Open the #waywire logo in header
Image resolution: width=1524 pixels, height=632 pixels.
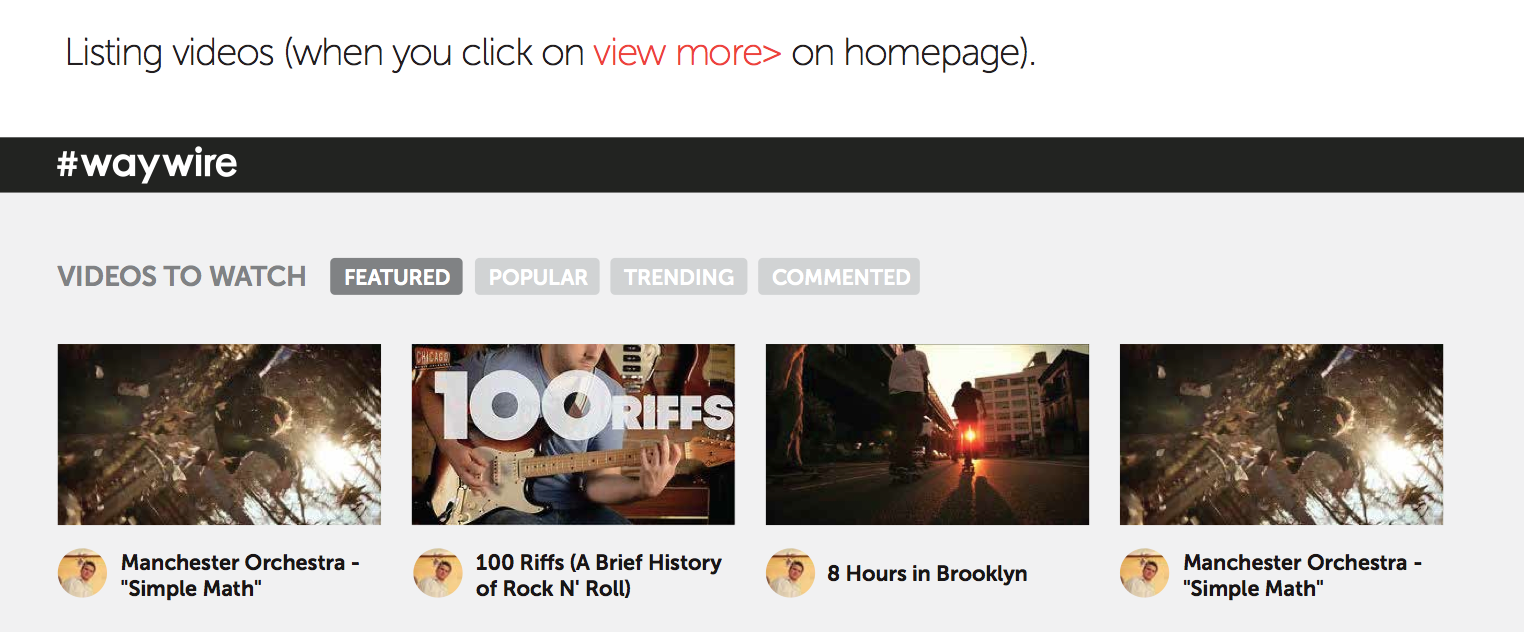point(147,164)
